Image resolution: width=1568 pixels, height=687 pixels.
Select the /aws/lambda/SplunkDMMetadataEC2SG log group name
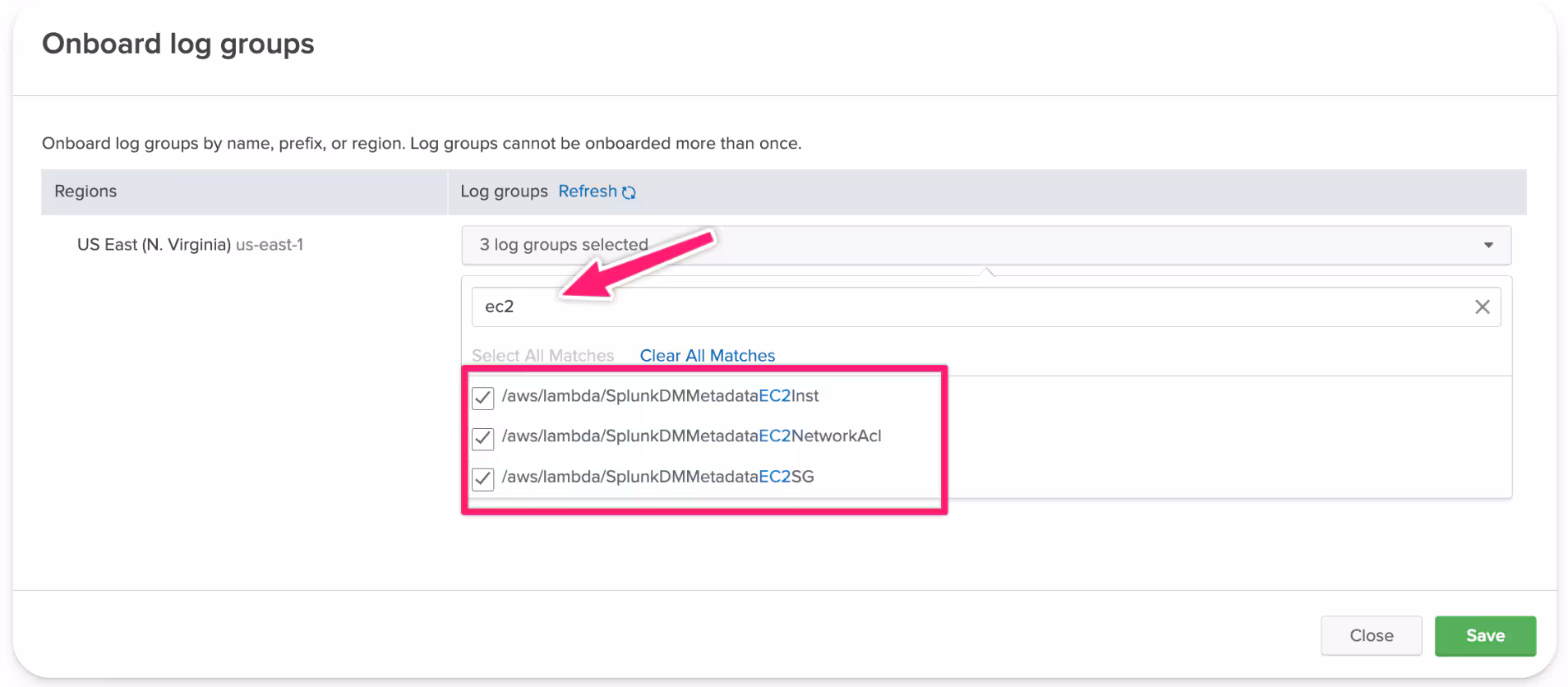coord(657,477)
